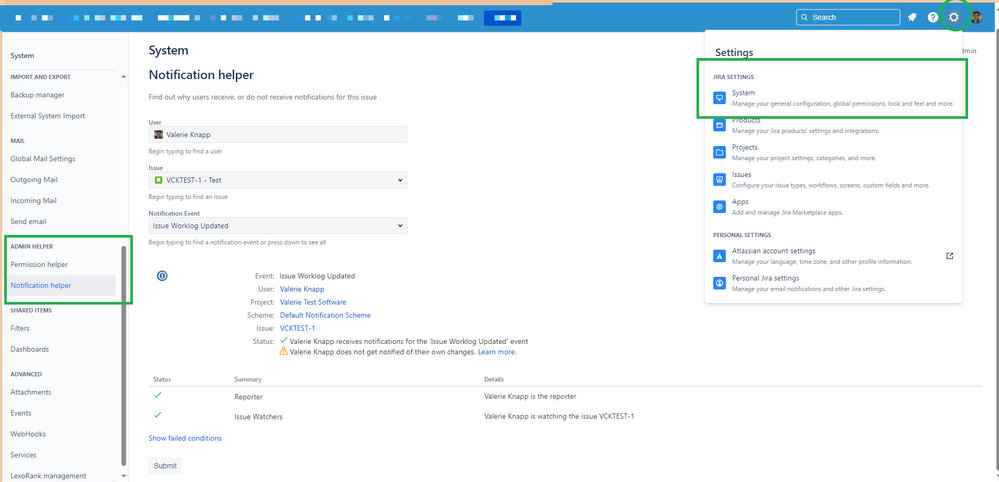Screen dimensions: 999x482
Task: Click external link icon beside Atlassian account settings
Action: (949, 256)
